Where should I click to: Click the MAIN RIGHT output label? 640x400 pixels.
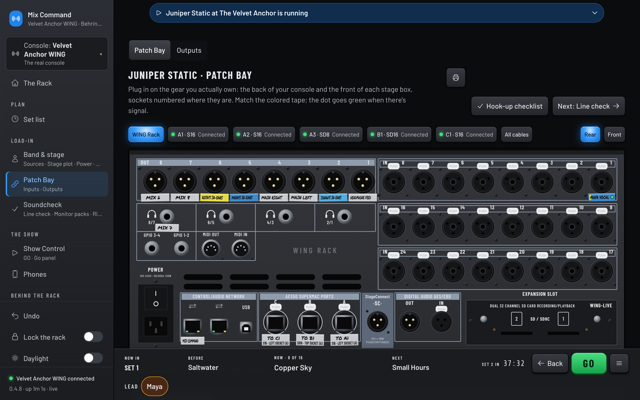[273, 198]
